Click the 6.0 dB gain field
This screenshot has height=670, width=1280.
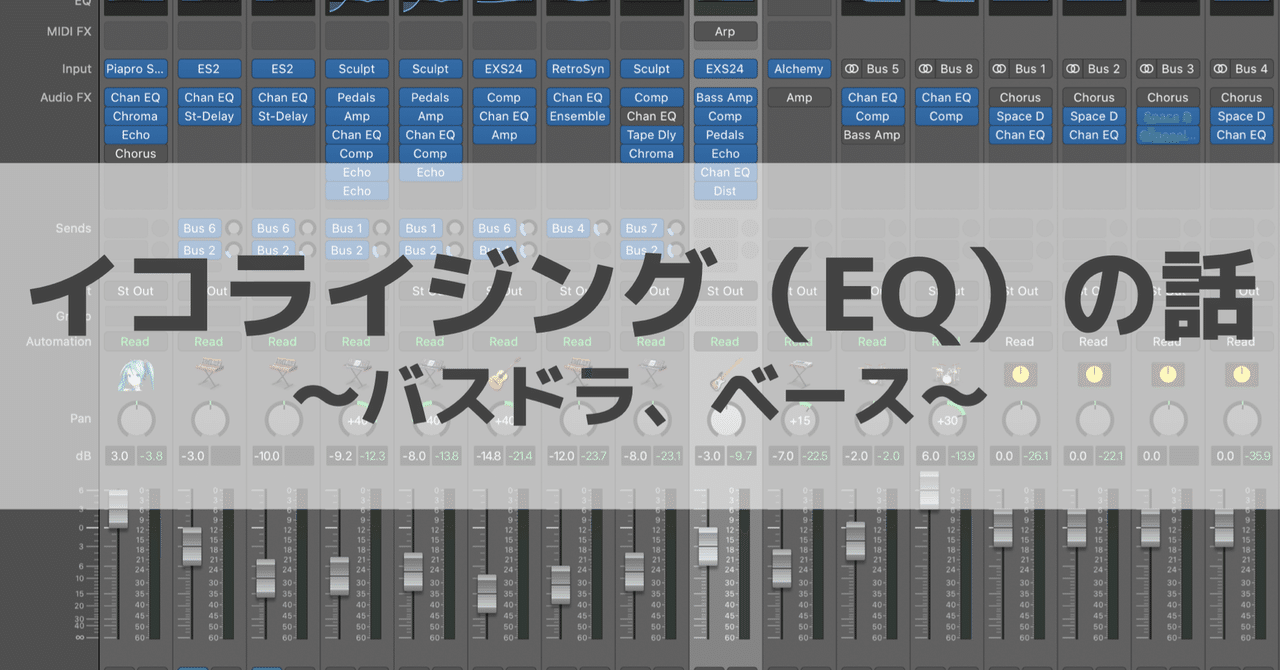click(x=929, y=456)
